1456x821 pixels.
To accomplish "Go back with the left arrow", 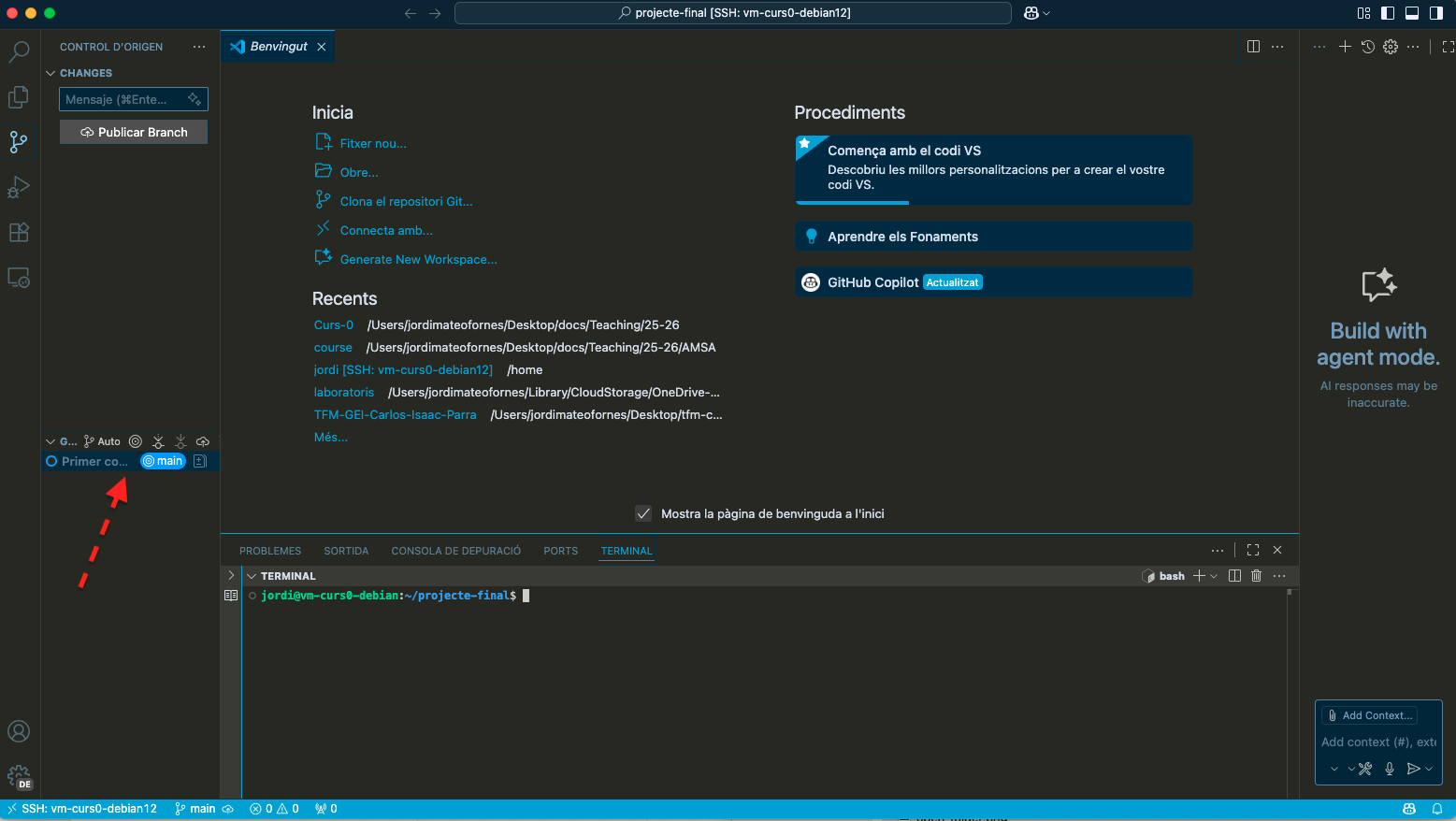I will coord(410,13).
